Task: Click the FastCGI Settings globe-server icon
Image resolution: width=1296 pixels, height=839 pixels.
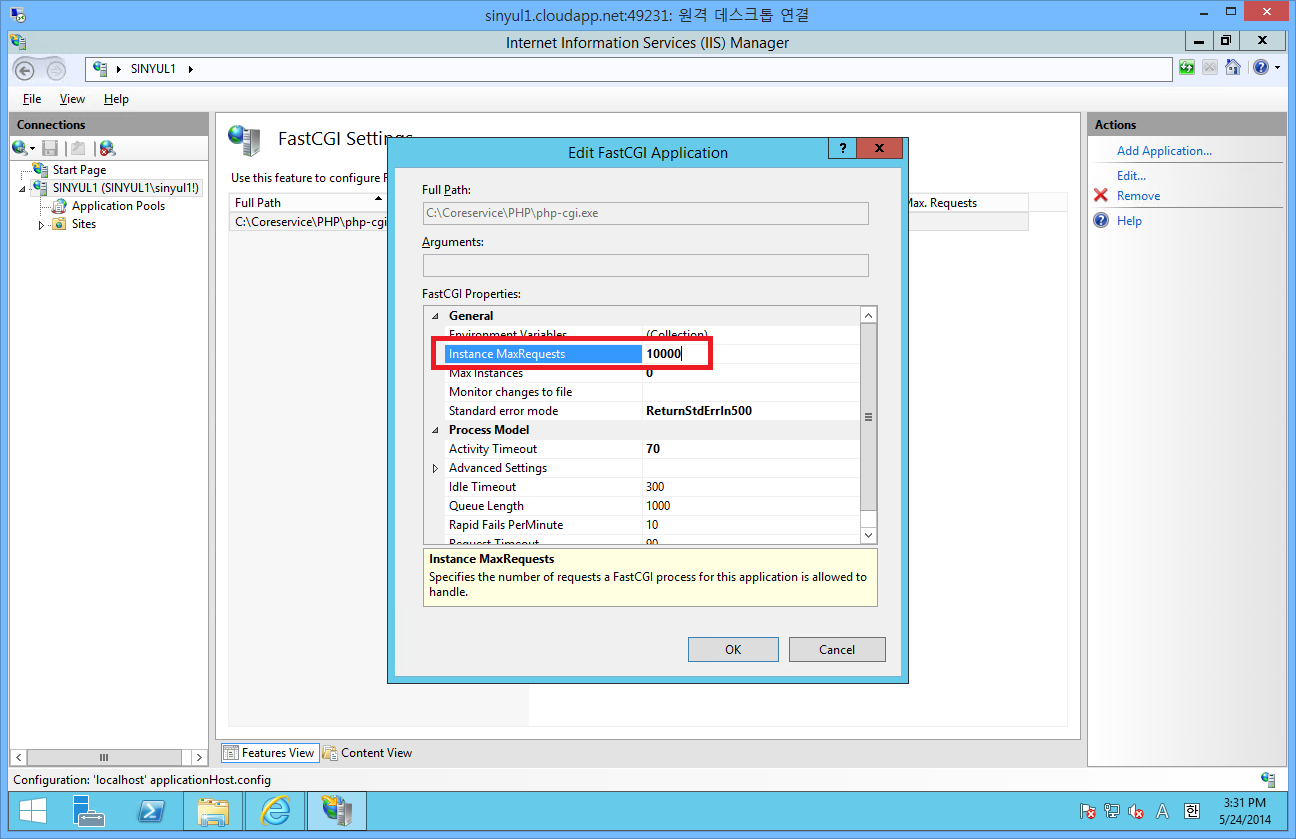Action: click(244, 141)
